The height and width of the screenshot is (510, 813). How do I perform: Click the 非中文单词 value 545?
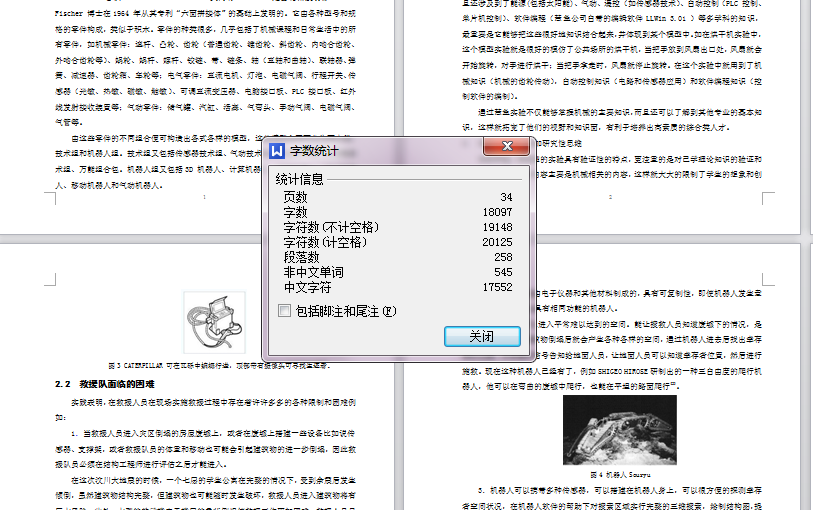click(503, 273)
